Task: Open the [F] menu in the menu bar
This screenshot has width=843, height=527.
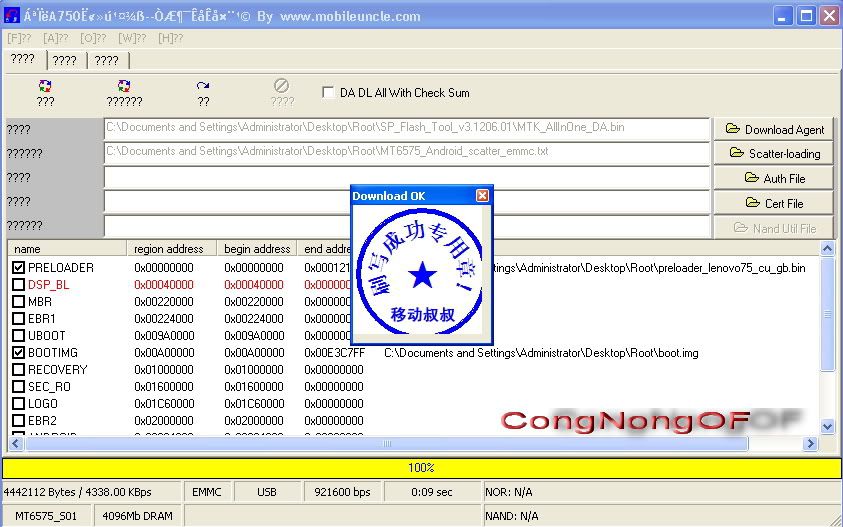Action: pyautogui.click(x=19, y=38)
